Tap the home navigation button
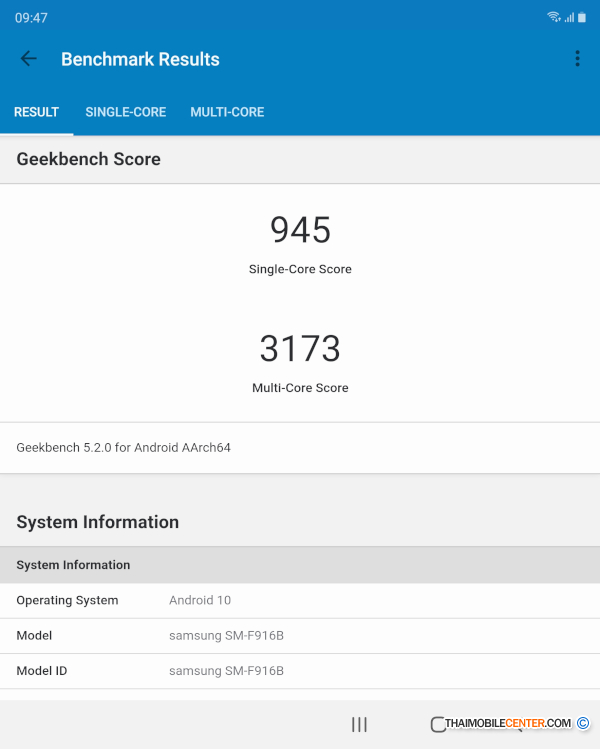The height and width of the screenshot is (749, 600). (x=438, y=724)
